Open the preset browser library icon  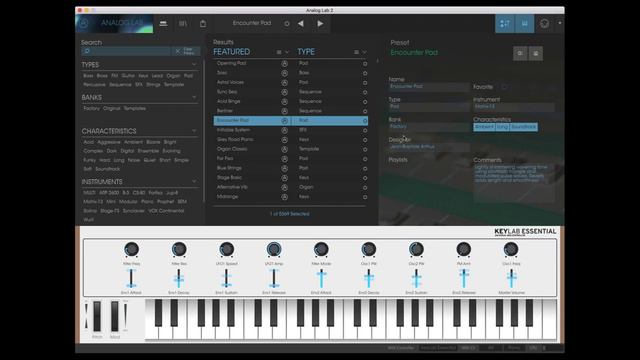pos(183,24)
